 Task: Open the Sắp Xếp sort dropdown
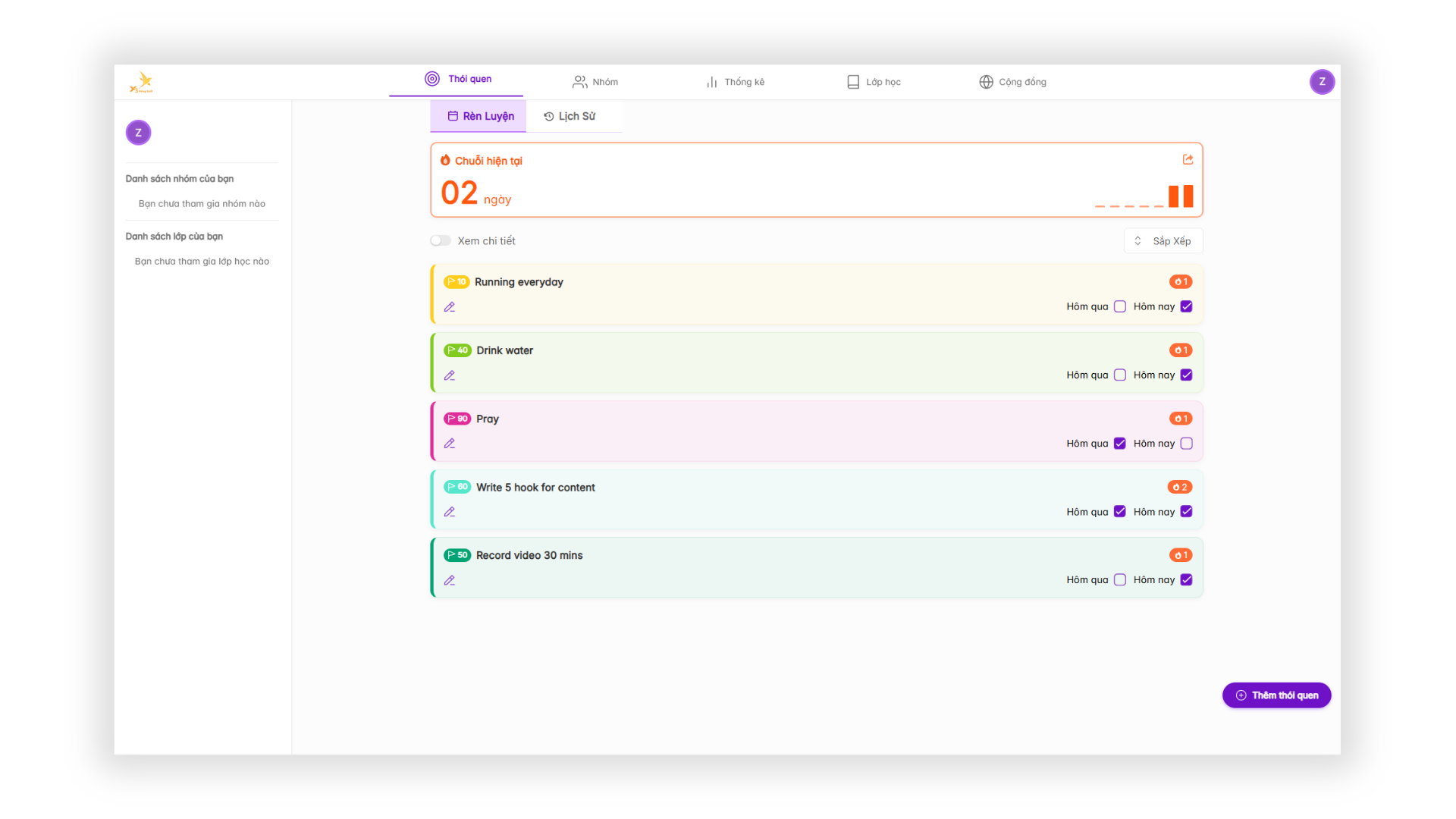[1163, 240]
